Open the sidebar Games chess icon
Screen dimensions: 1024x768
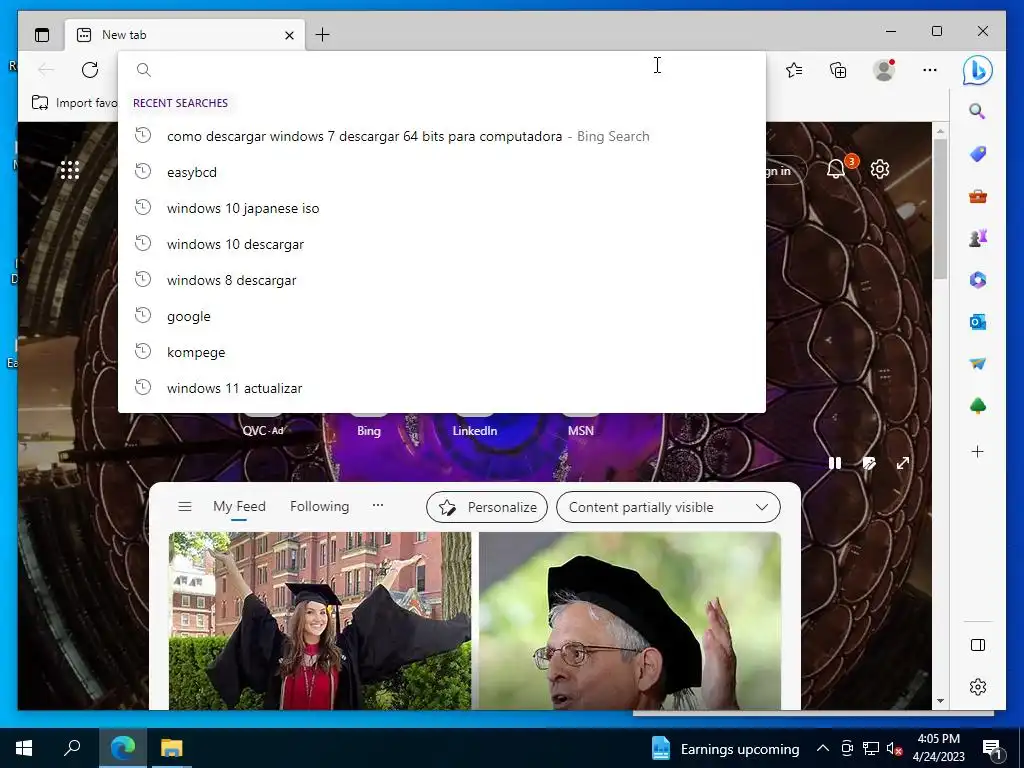coord(978,238)
